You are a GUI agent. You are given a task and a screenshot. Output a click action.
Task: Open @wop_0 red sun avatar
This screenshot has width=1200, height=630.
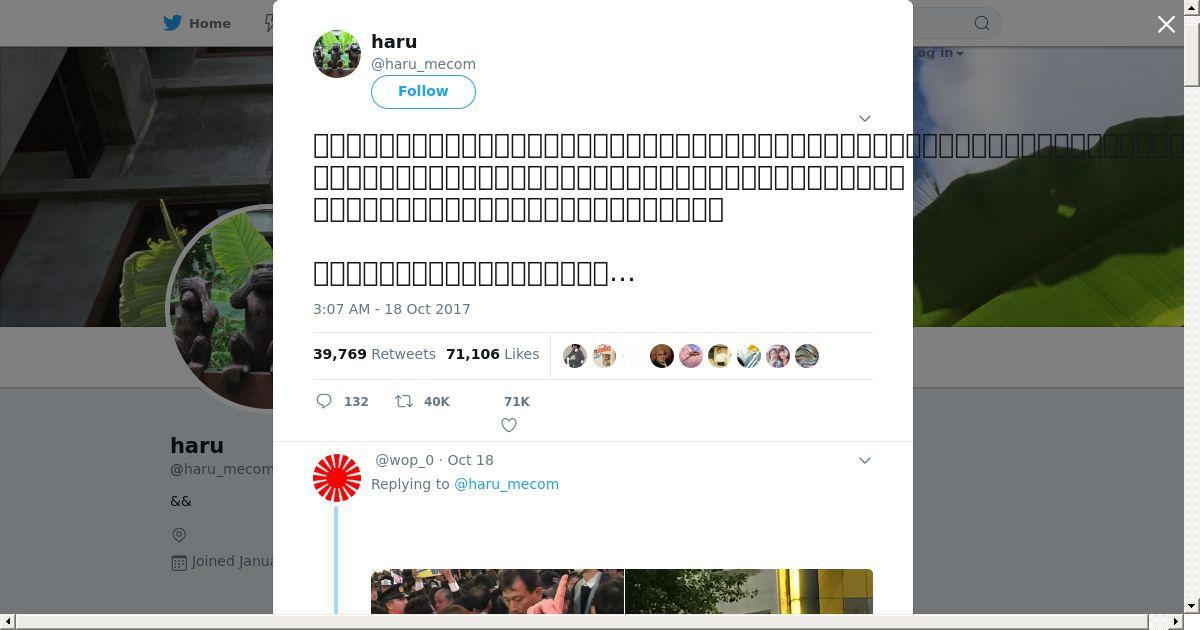coord(337,478)
